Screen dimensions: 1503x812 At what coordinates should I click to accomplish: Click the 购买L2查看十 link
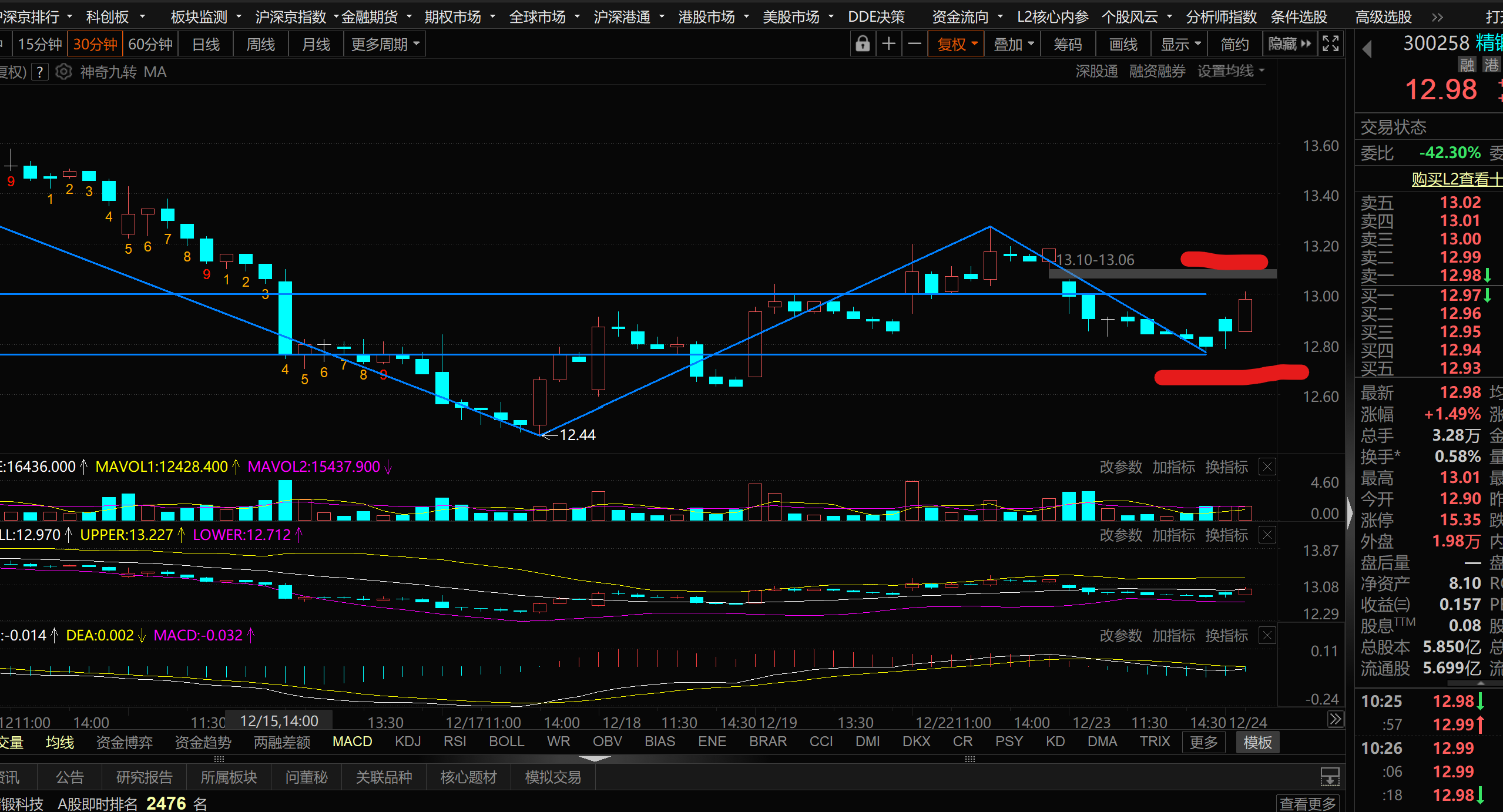pos(1456,179)
